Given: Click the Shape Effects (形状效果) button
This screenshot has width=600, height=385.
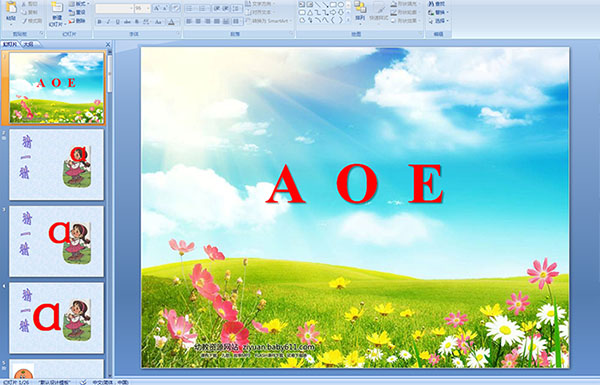Looking at the screenshot, I should click(406, 20).
